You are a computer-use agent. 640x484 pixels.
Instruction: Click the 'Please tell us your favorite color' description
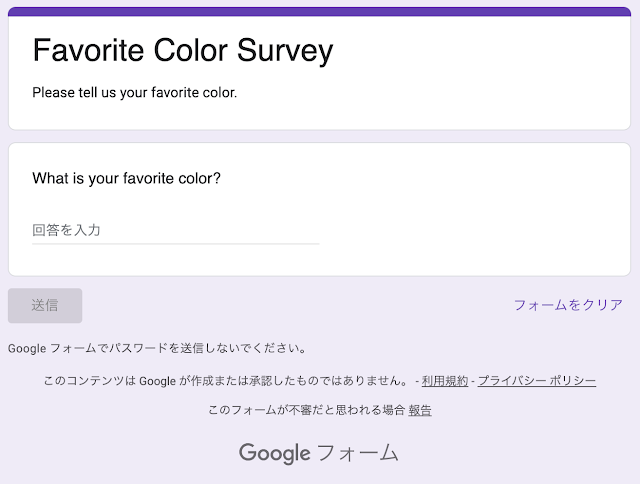[134, 93]
